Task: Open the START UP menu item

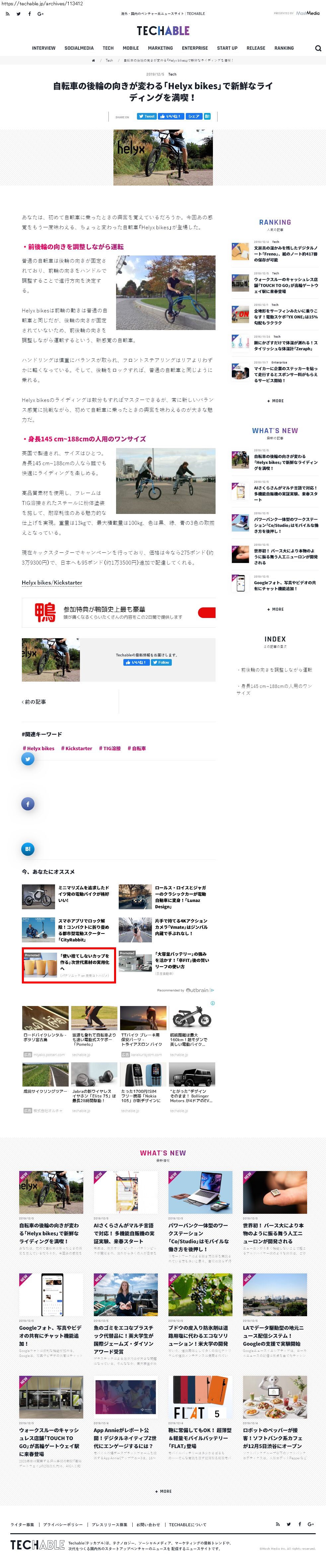Action: coord(227,48)
